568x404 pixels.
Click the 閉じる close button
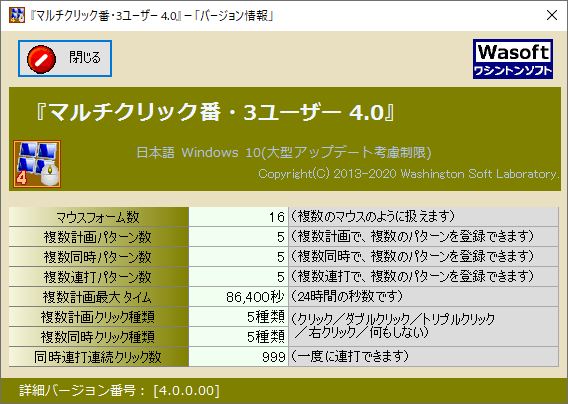coord(65,59)
